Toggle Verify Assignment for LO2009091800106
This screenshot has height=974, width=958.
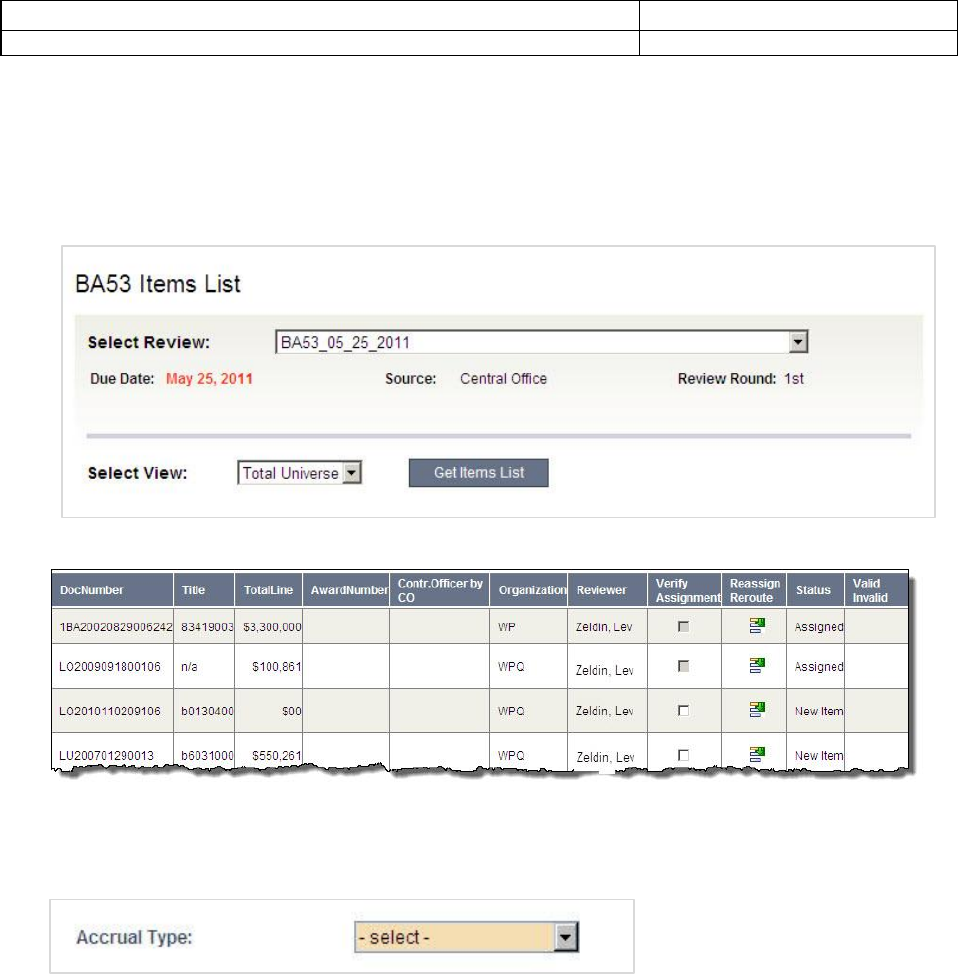click(x=683, y=666)
